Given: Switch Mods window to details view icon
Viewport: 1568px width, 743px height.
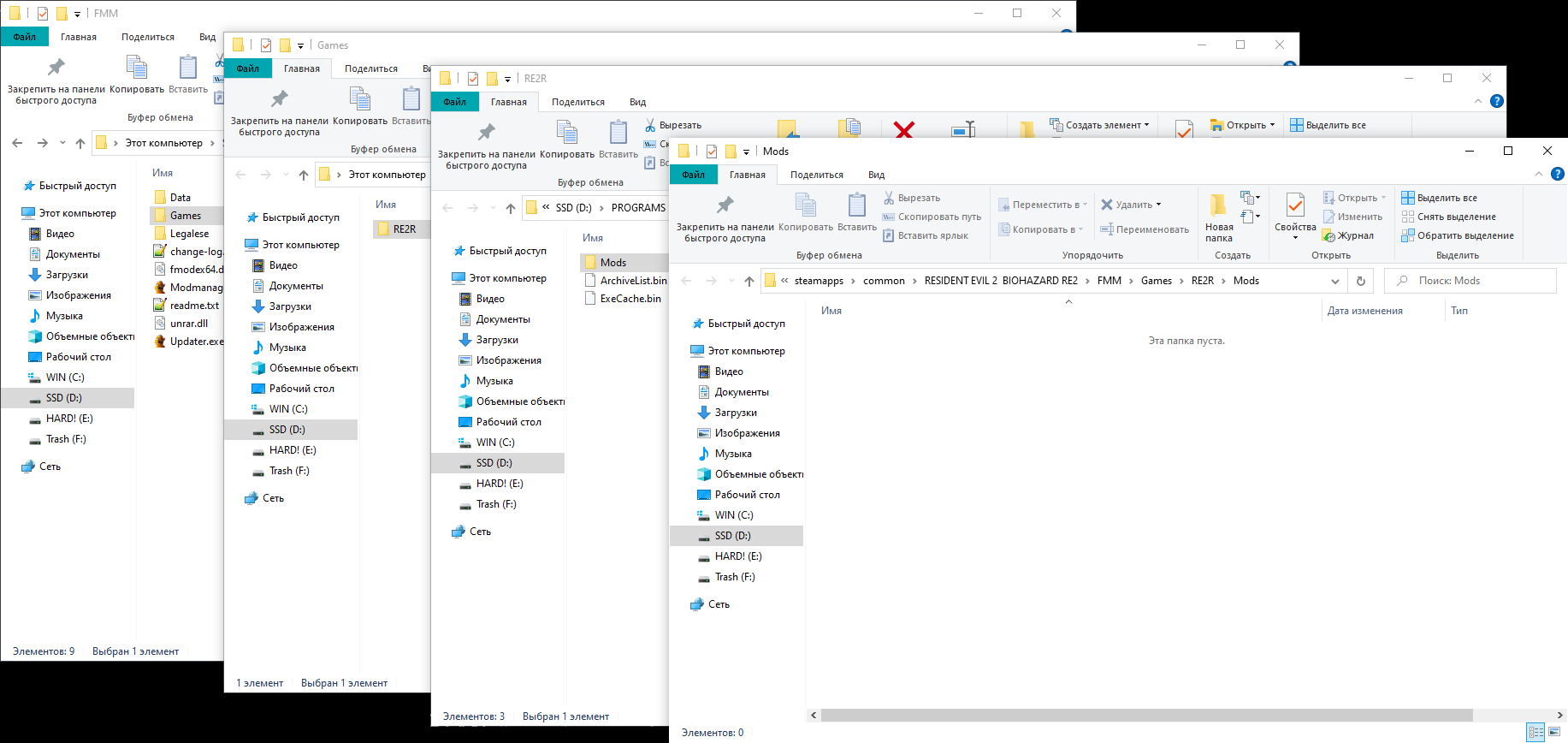Looking at the screenshot, I should (1536, 732).
